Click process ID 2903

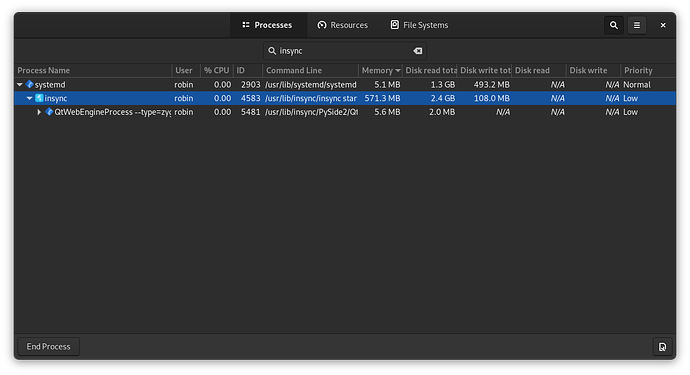click(250, 85)
